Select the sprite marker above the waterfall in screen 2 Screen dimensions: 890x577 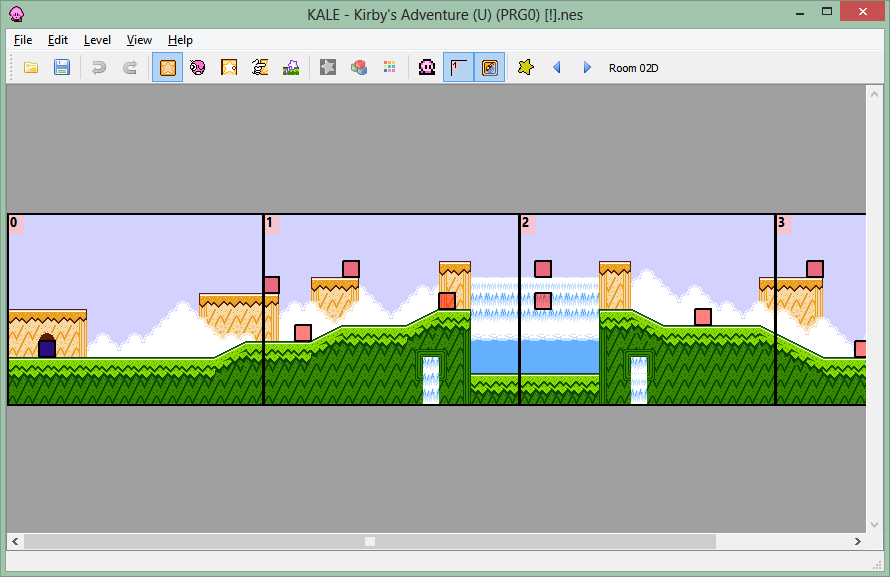tap(543, 269)
